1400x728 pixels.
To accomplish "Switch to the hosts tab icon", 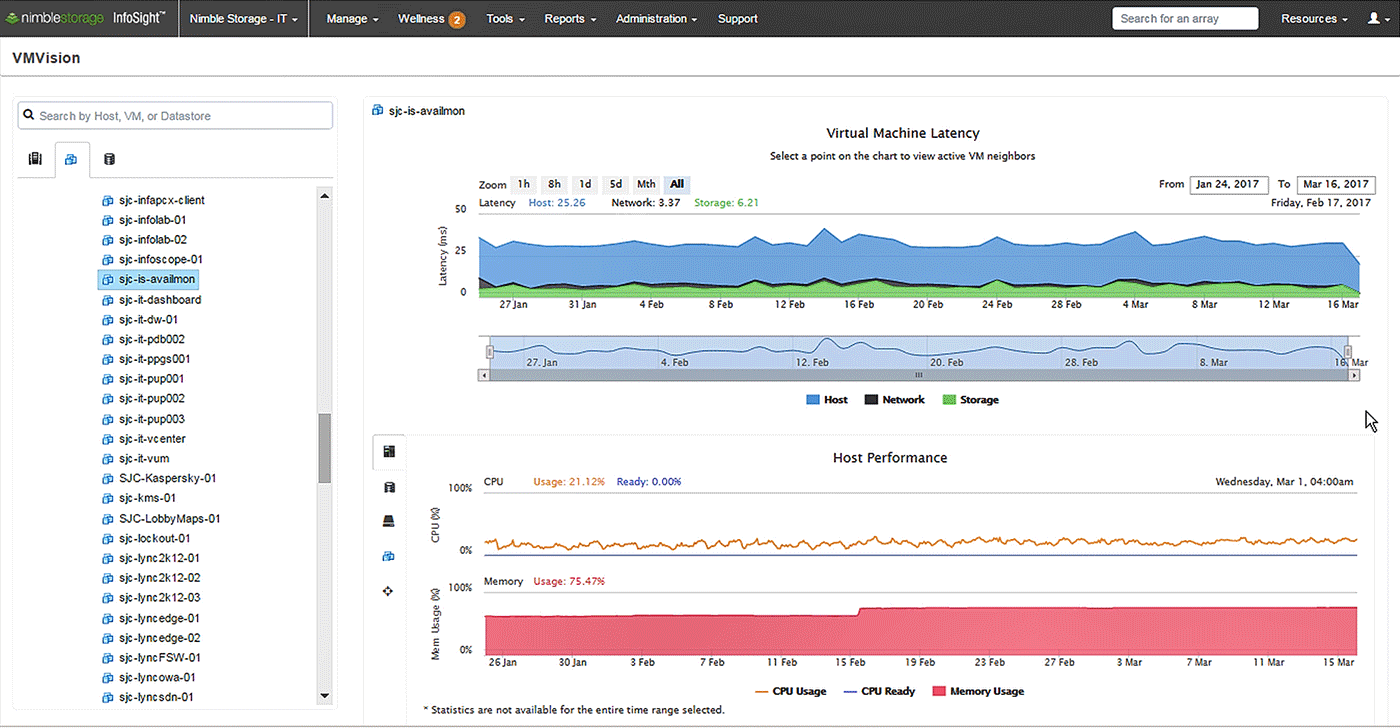I will (36, 159).
